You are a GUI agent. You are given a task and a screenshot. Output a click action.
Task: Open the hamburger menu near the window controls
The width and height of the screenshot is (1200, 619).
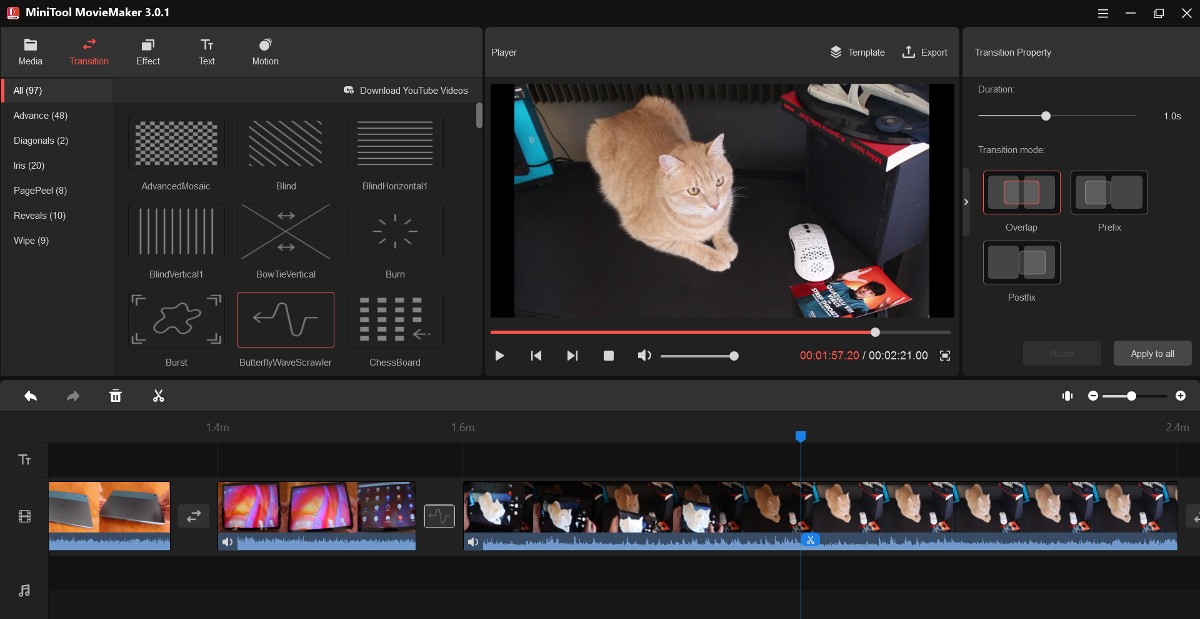(1103, 13)
